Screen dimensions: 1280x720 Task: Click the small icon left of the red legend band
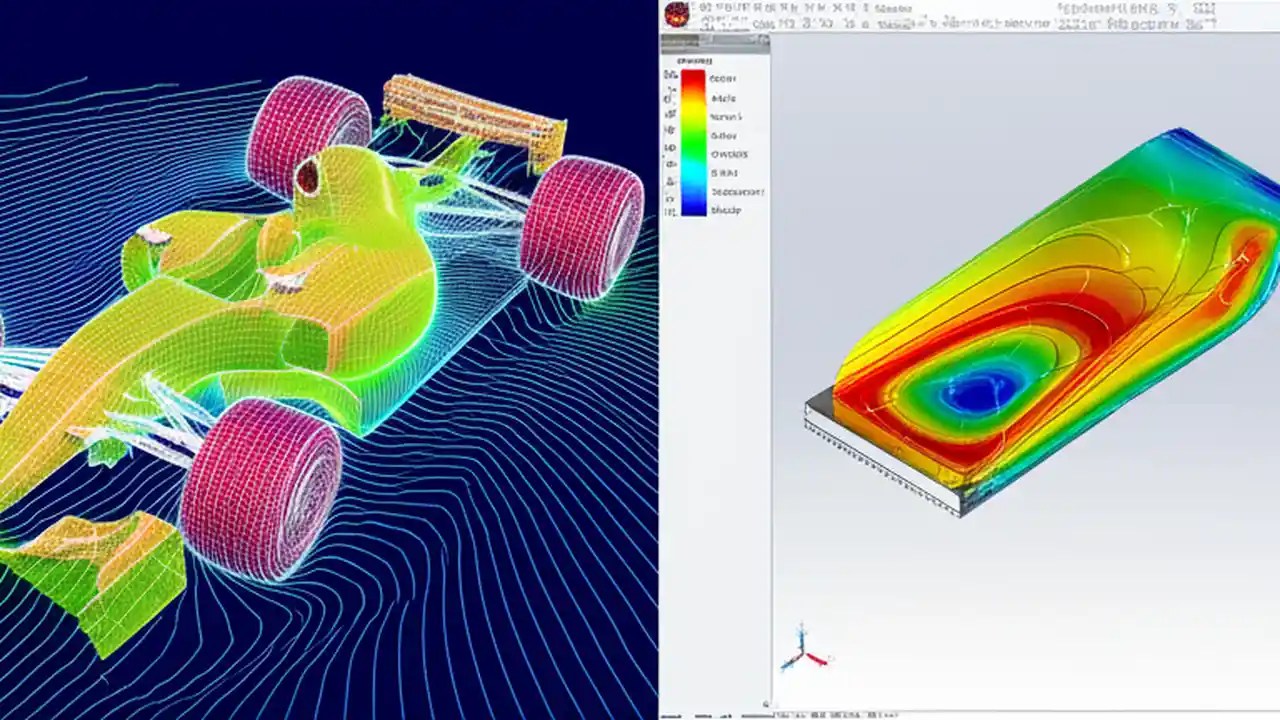pyautogui.click(x=672, y=76)
